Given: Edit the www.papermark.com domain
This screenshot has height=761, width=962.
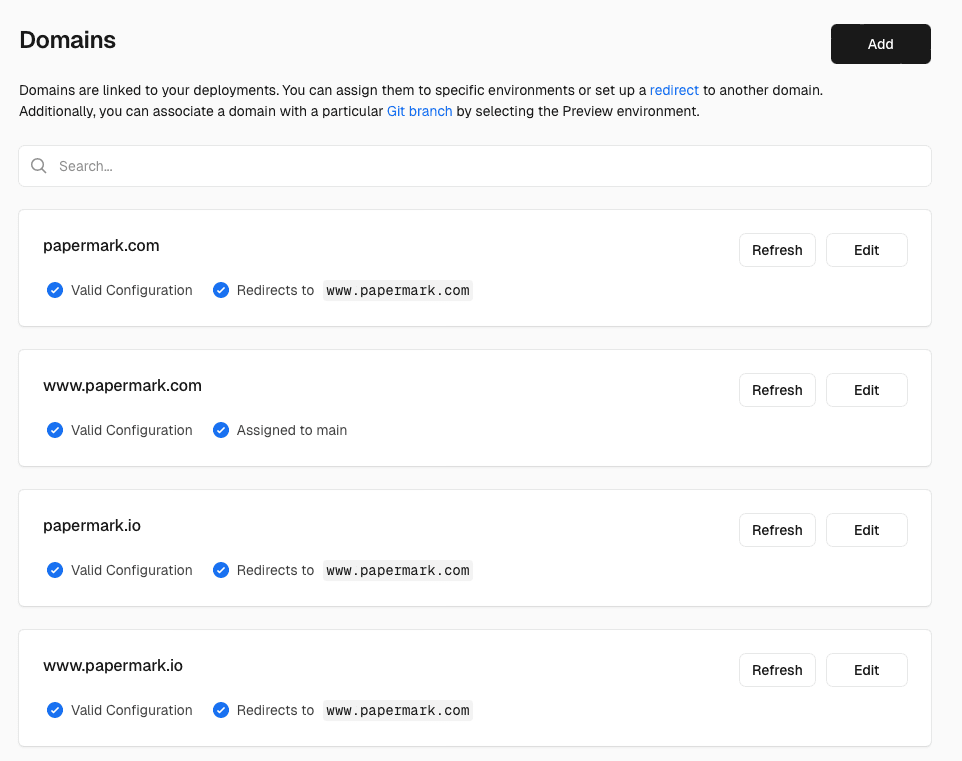Looking at the screenshot, I should [866, 390].
